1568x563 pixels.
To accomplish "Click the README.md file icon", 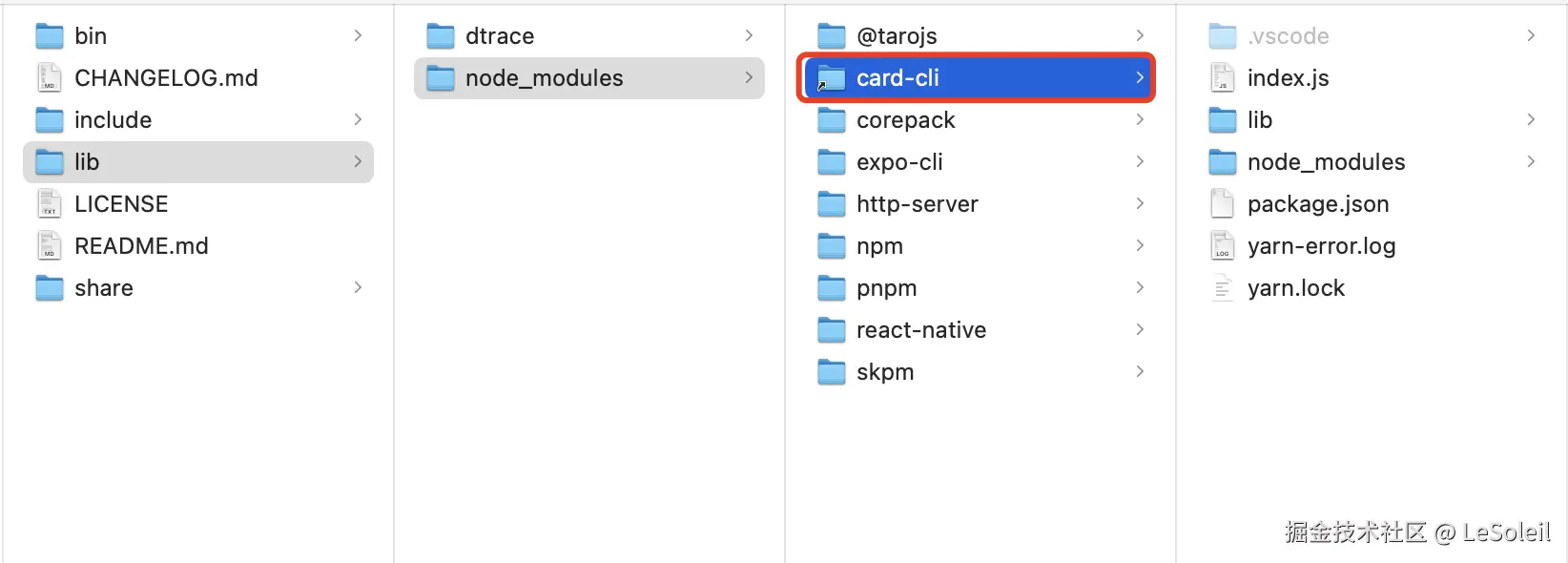I will click(49, 246).
